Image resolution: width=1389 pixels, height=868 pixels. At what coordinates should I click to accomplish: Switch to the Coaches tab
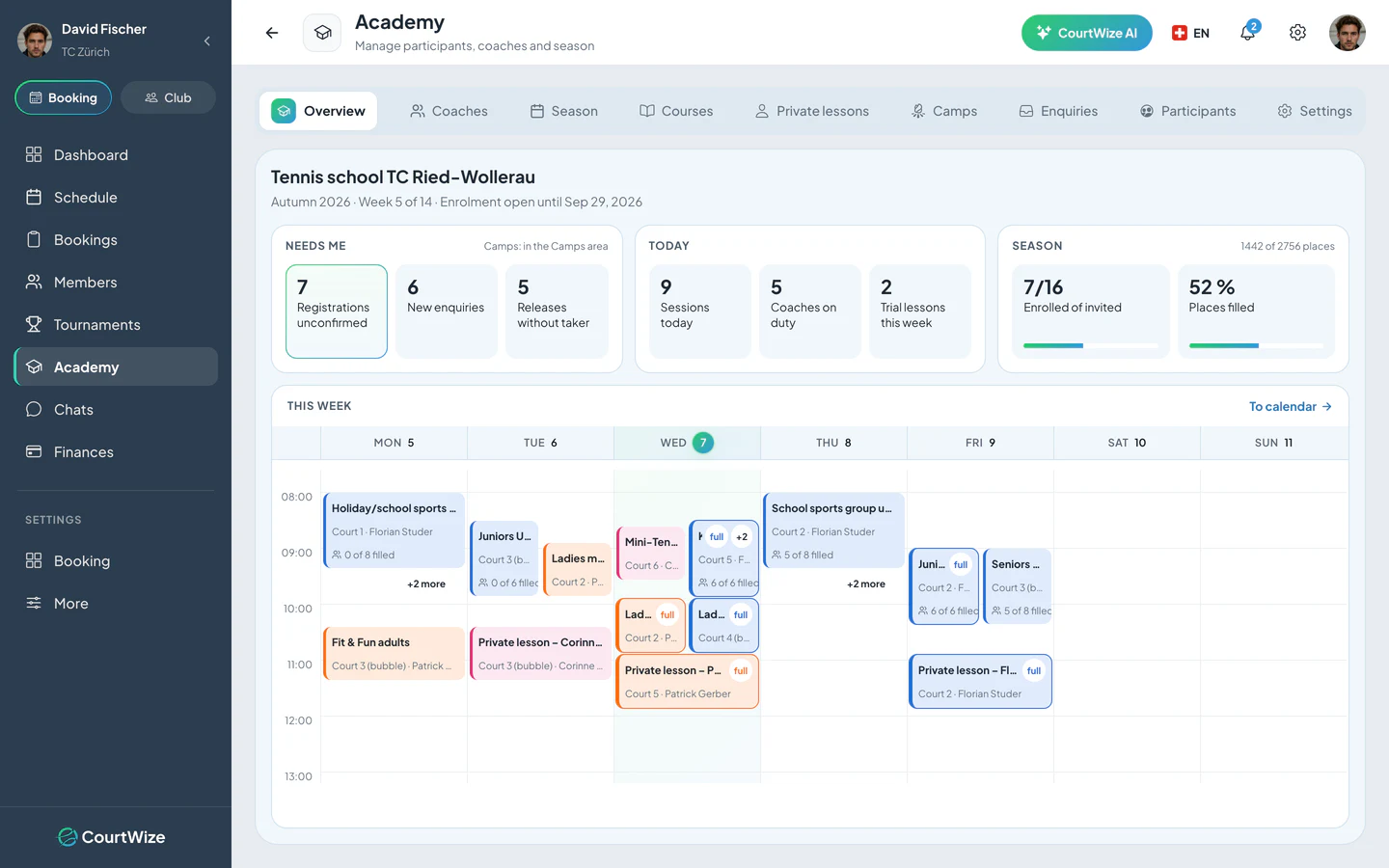[449, 111]
